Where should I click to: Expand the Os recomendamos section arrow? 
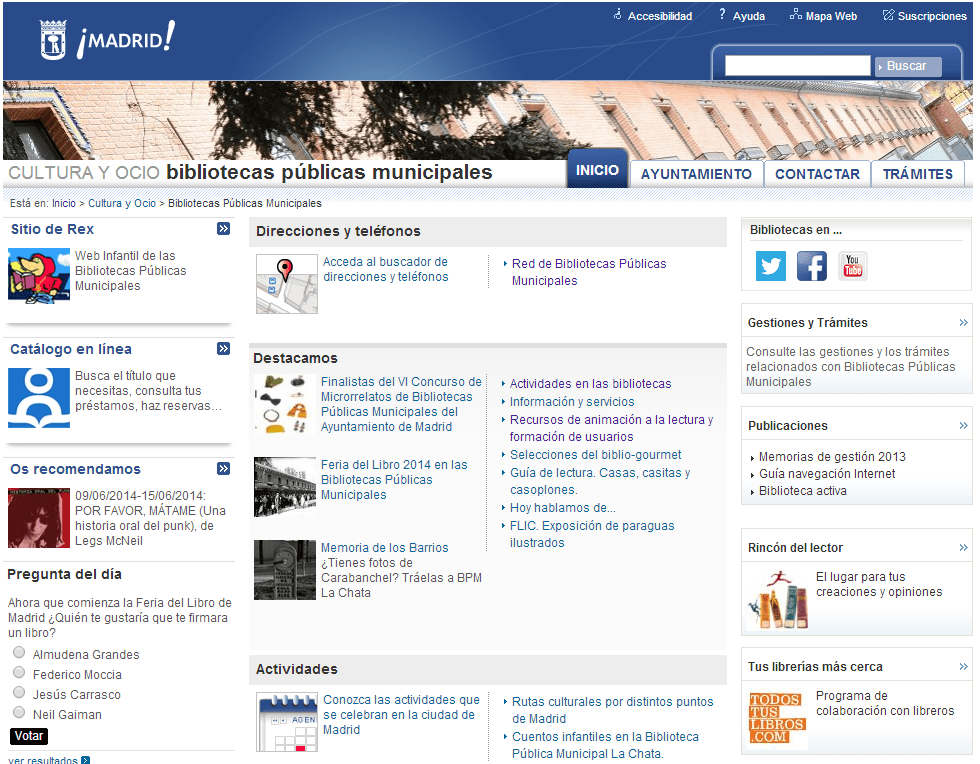click(224, 469)
